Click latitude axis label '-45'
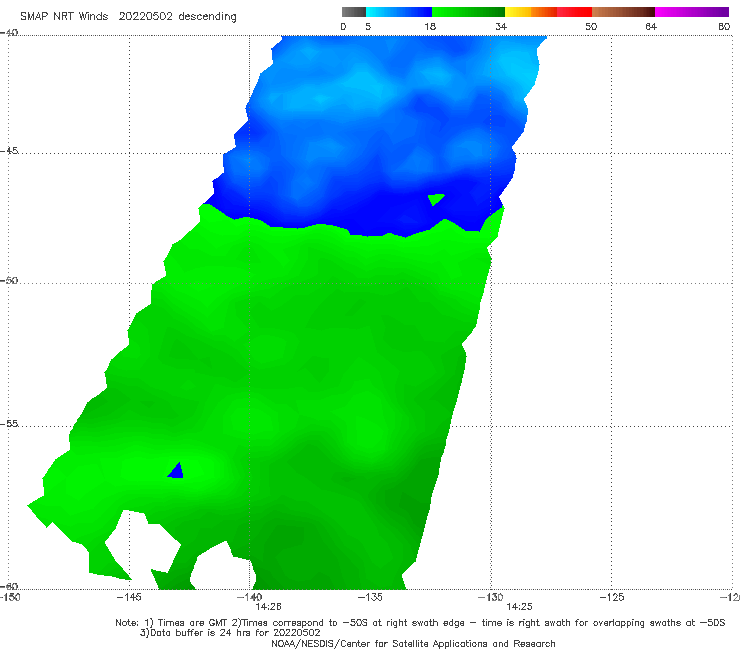740x650 pixels. [x=9, y=151]
